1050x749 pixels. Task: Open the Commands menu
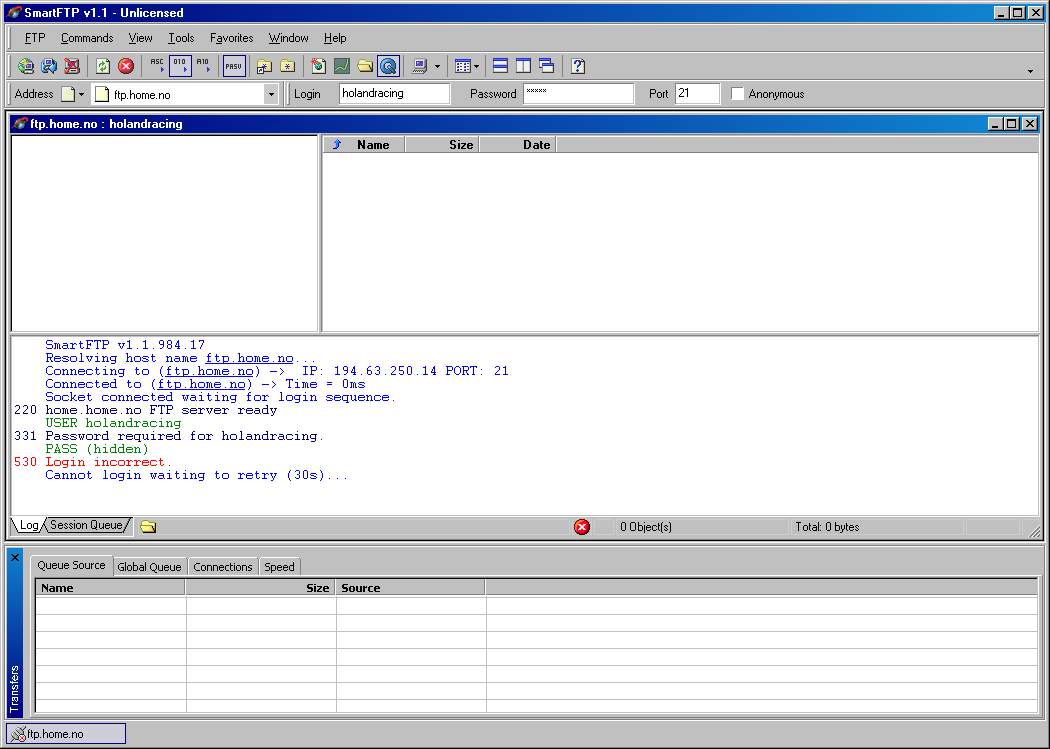[x=87, y=38]
